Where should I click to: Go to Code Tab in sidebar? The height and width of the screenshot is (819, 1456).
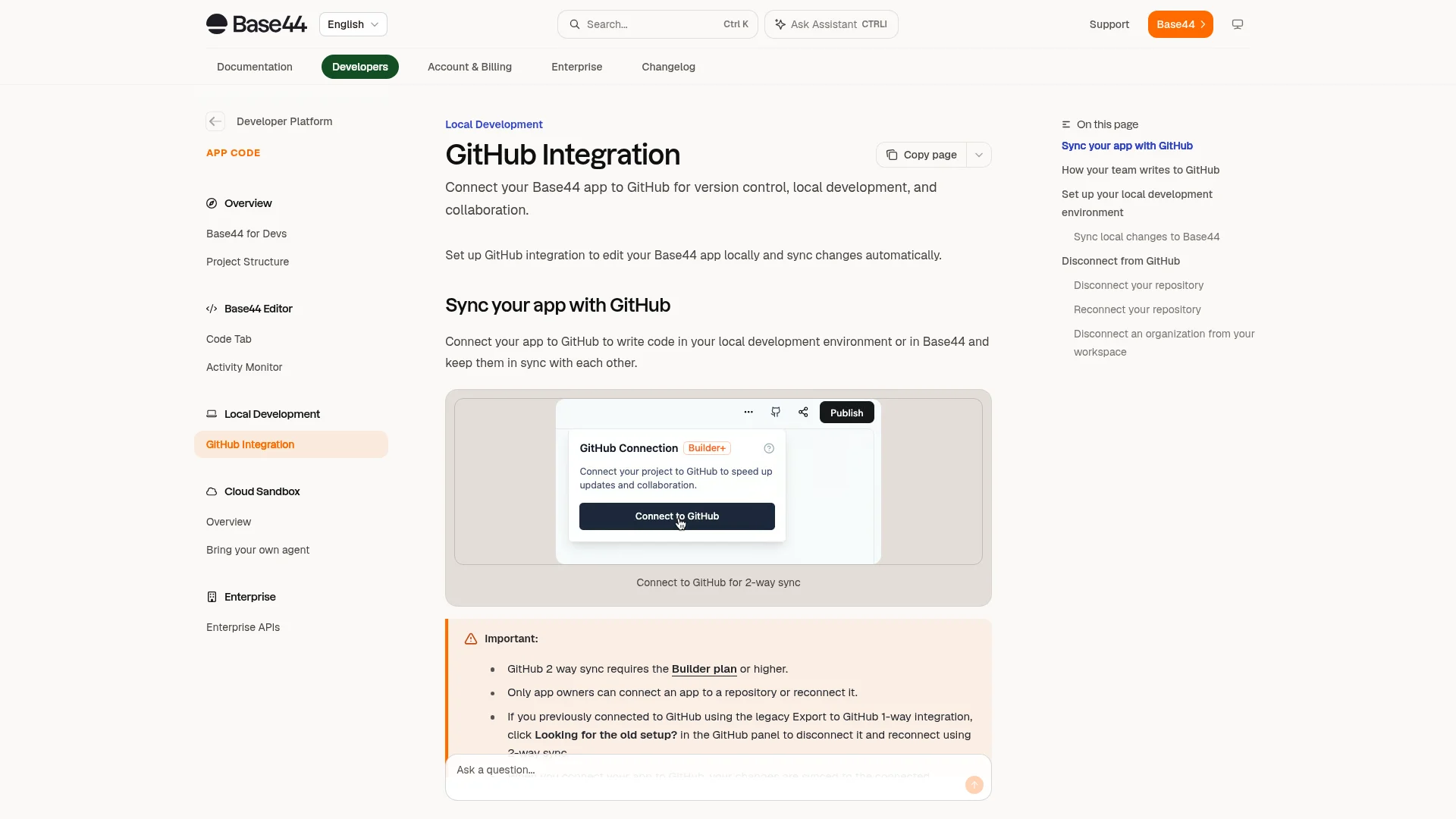[229, 339]
